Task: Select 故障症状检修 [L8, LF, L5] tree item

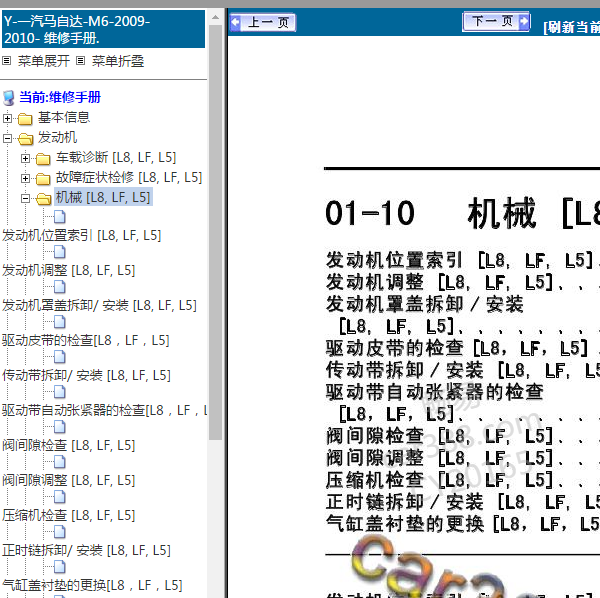Action: point(129,177)
